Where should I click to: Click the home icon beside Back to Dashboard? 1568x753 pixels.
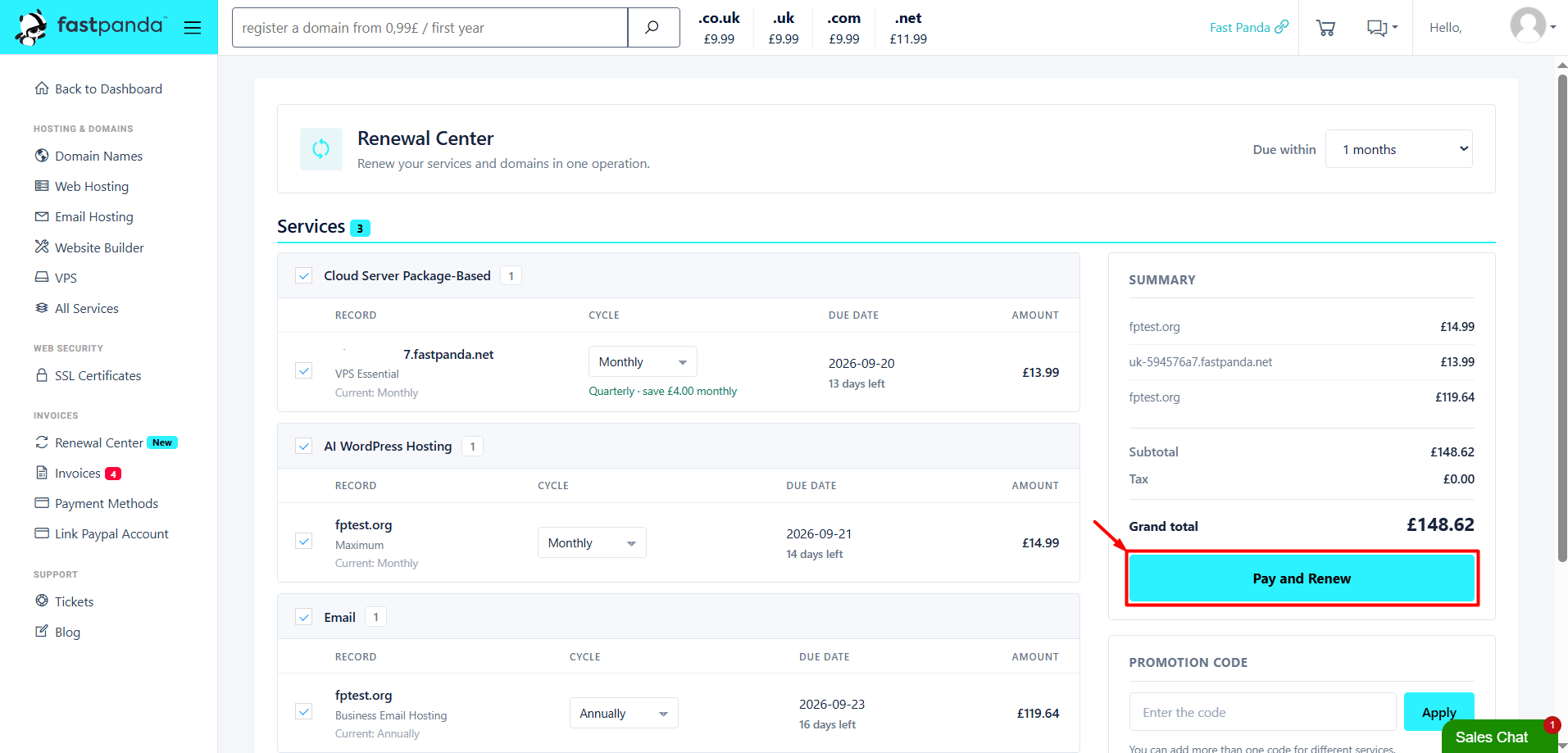click(42, 88)
